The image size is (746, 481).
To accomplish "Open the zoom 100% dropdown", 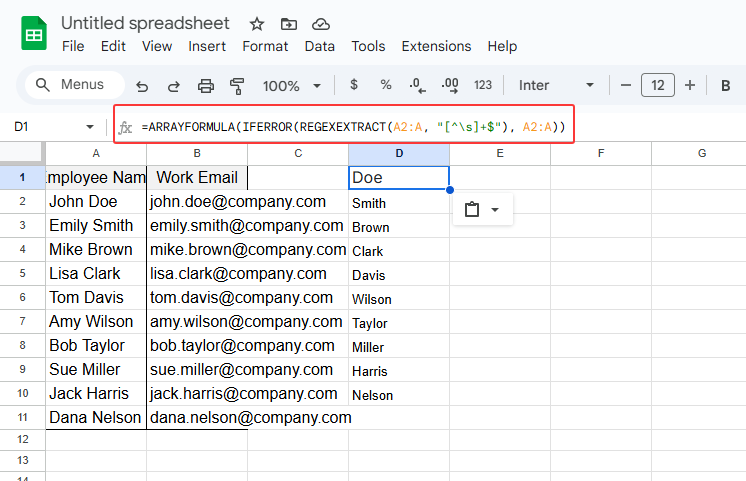I will (292, 86).
